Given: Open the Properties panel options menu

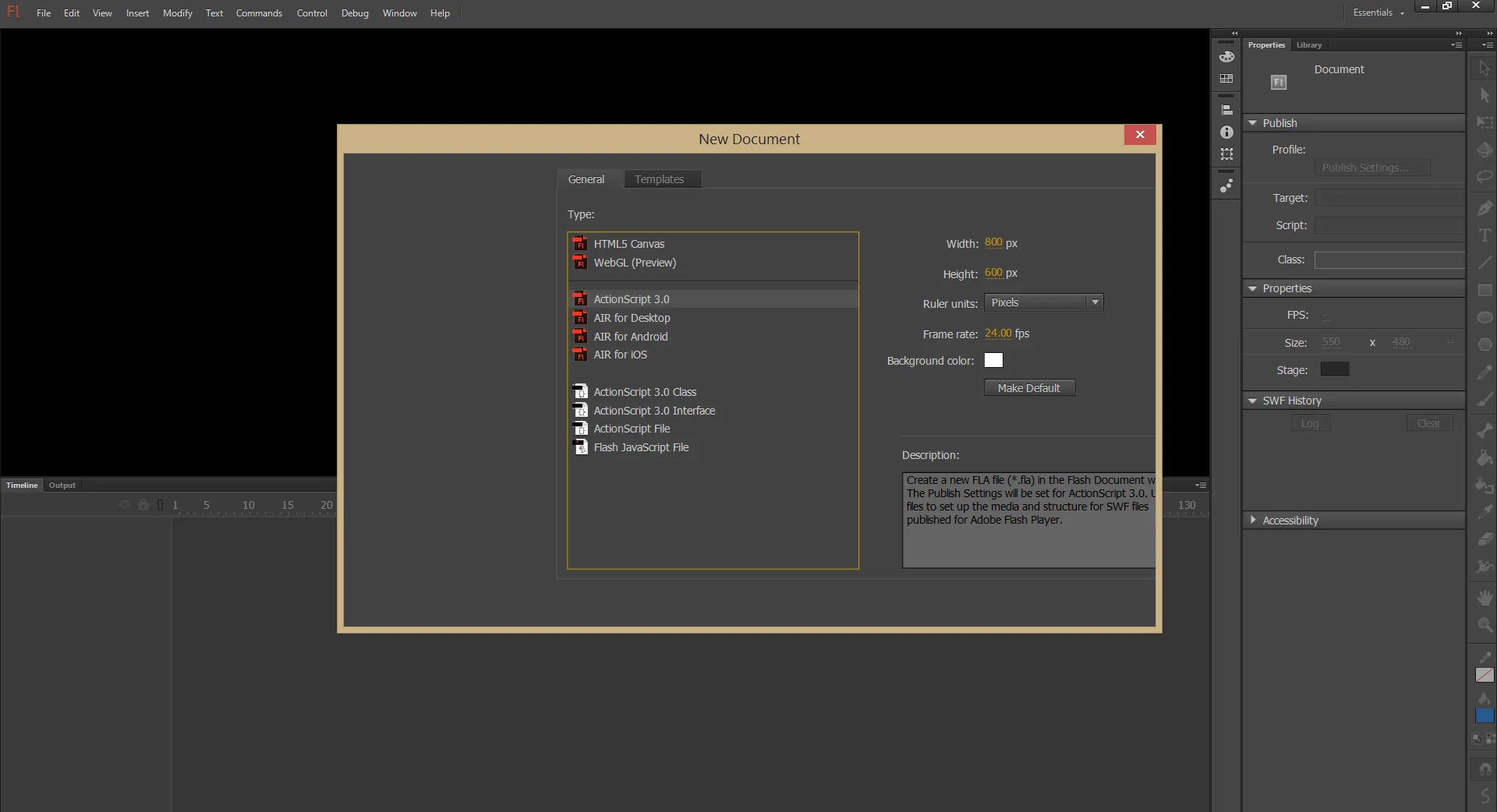Looking at the screenshot, I should pyautogui.click(x=1456, y=45).
